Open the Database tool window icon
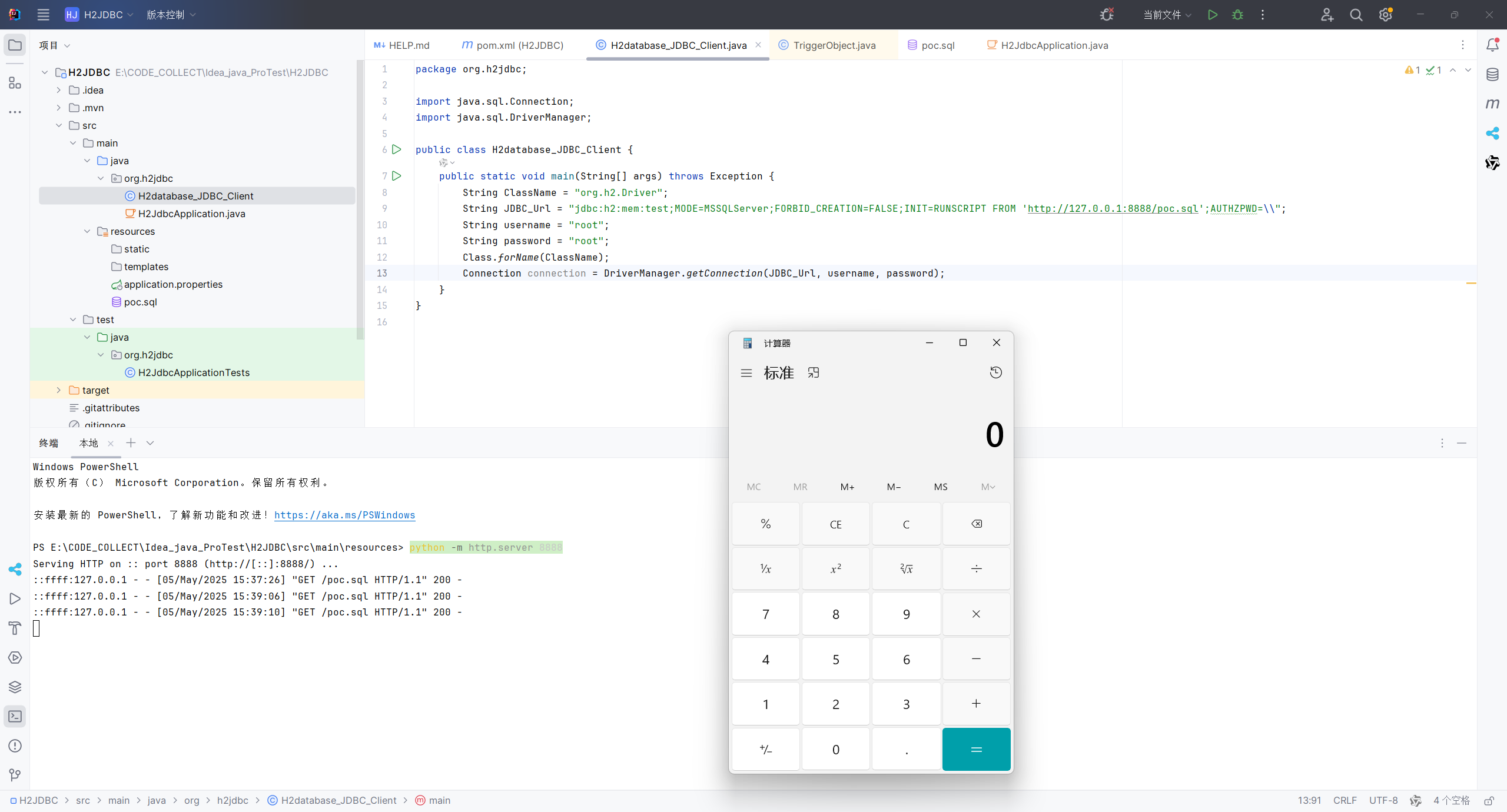 tap(1492, 75)
